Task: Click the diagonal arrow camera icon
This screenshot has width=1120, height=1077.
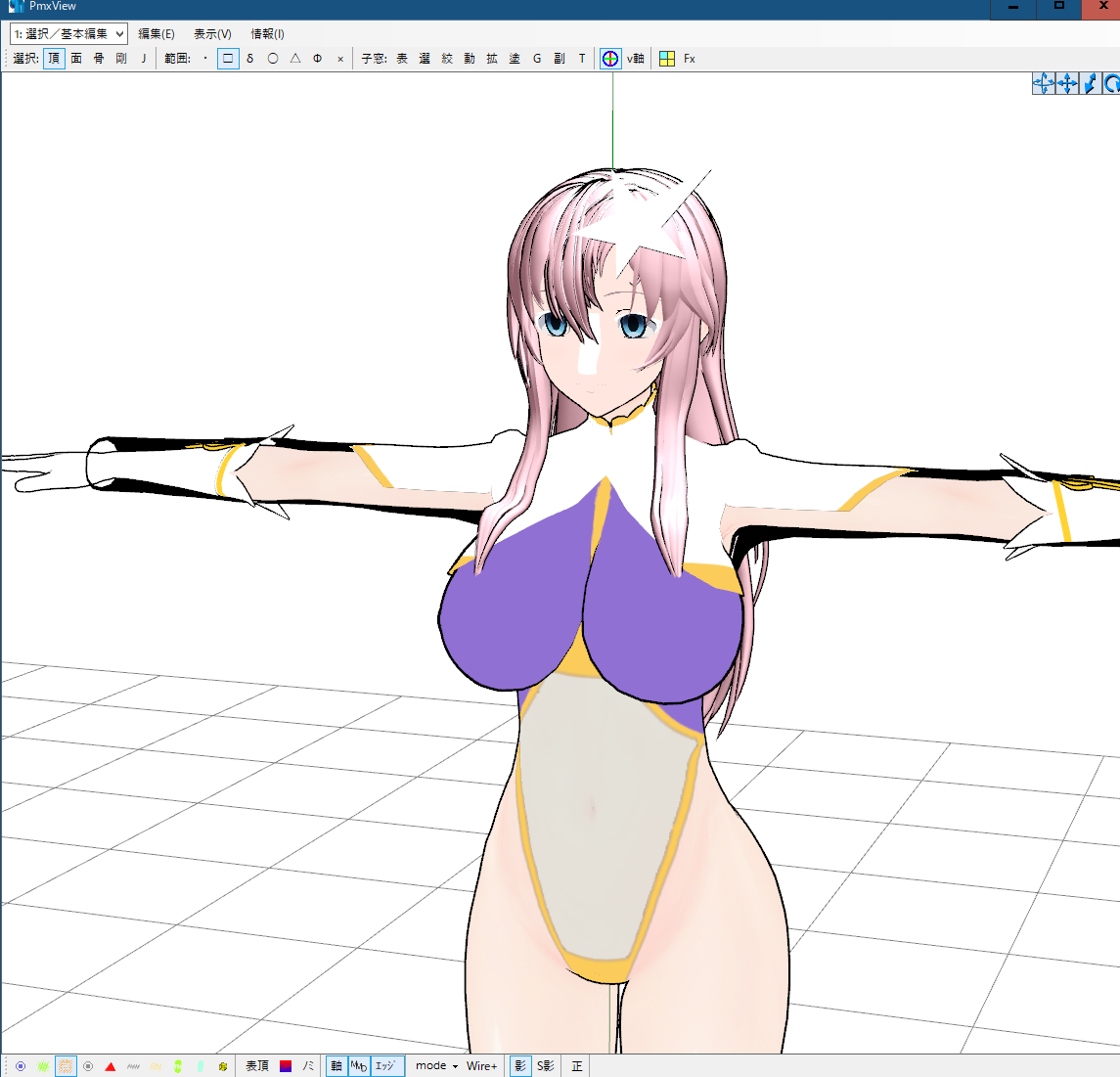Action: [x=1091, y=83]
